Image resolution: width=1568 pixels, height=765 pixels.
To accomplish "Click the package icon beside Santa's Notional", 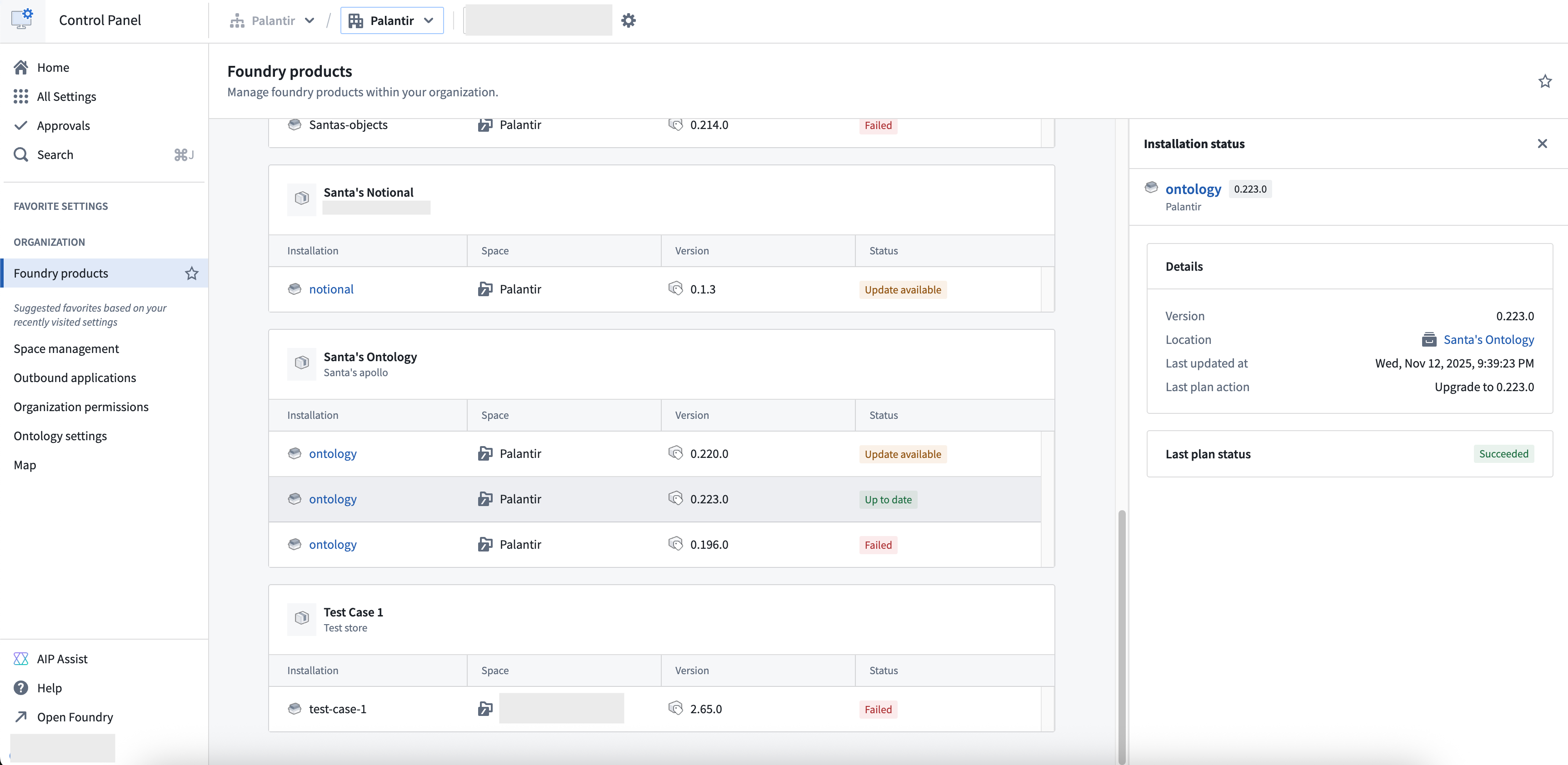I will [x=301, y=199].
